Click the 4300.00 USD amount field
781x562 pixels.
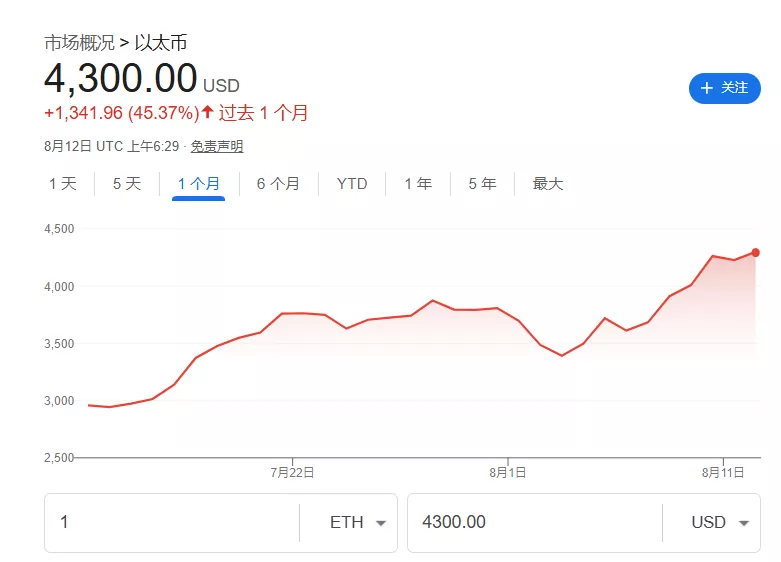click(535, 523)
